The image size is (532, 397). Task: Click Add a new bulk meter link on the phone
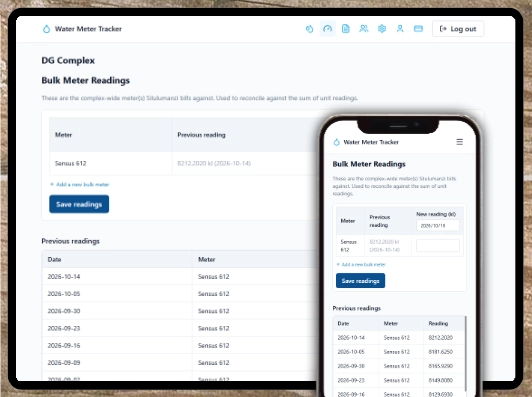pyautogui.click(x=361, y=264)
